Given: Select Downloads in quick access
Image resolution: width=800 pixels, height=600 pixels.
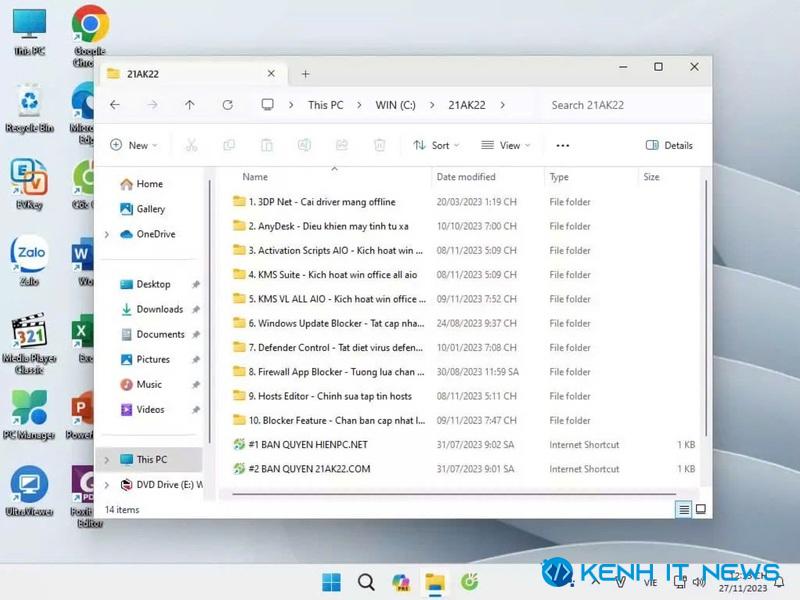Looking at the screenshot, I should [x=152, y=309].
